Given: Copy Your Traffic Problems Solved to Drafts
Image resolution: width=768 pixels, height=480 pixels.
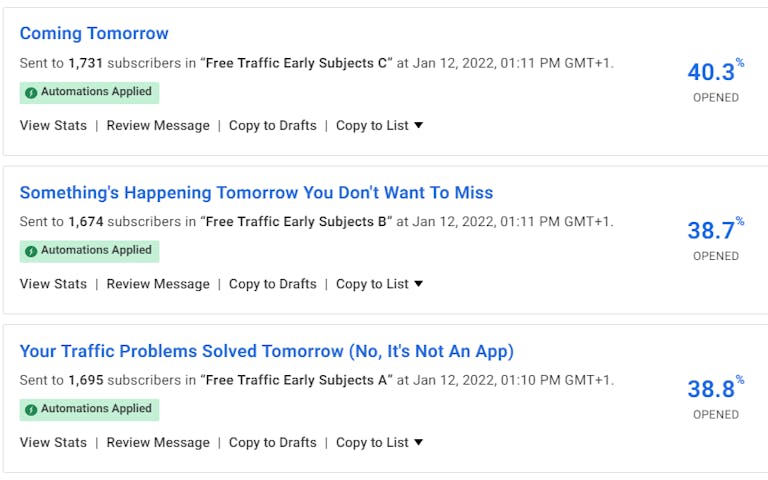Looking at the screenshot, I should coord(272,443).
